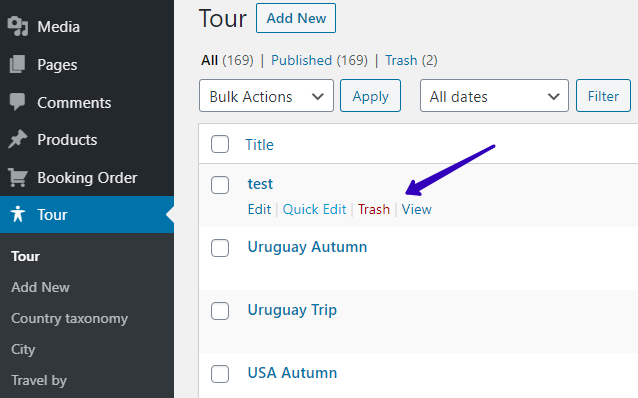The height and width of the screenshot is (398, 638).
Task: Tick the select-all checkbox beside Title
Action: coord(220,144)
